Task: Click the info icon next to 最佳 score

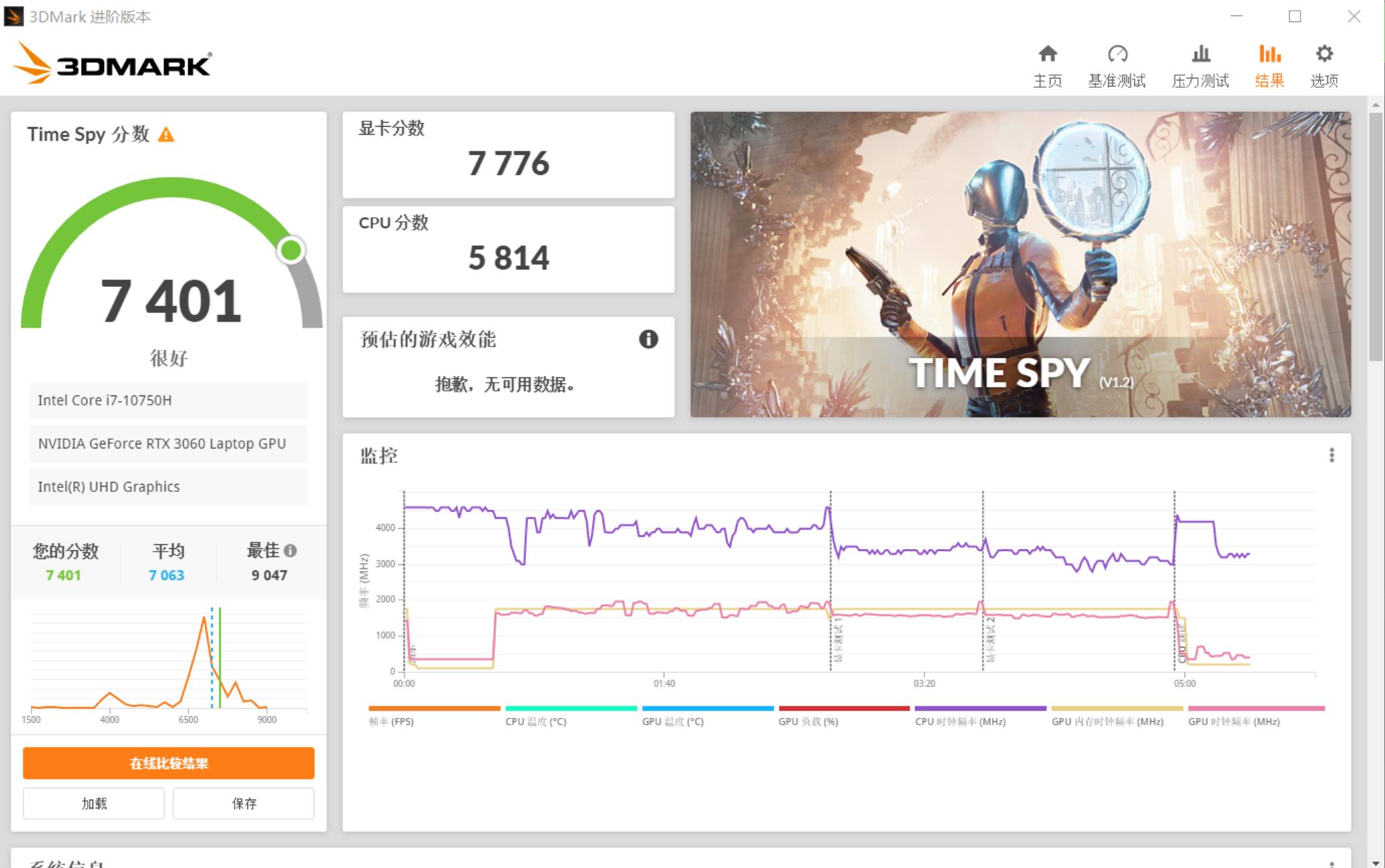Action: click(290, 551)
